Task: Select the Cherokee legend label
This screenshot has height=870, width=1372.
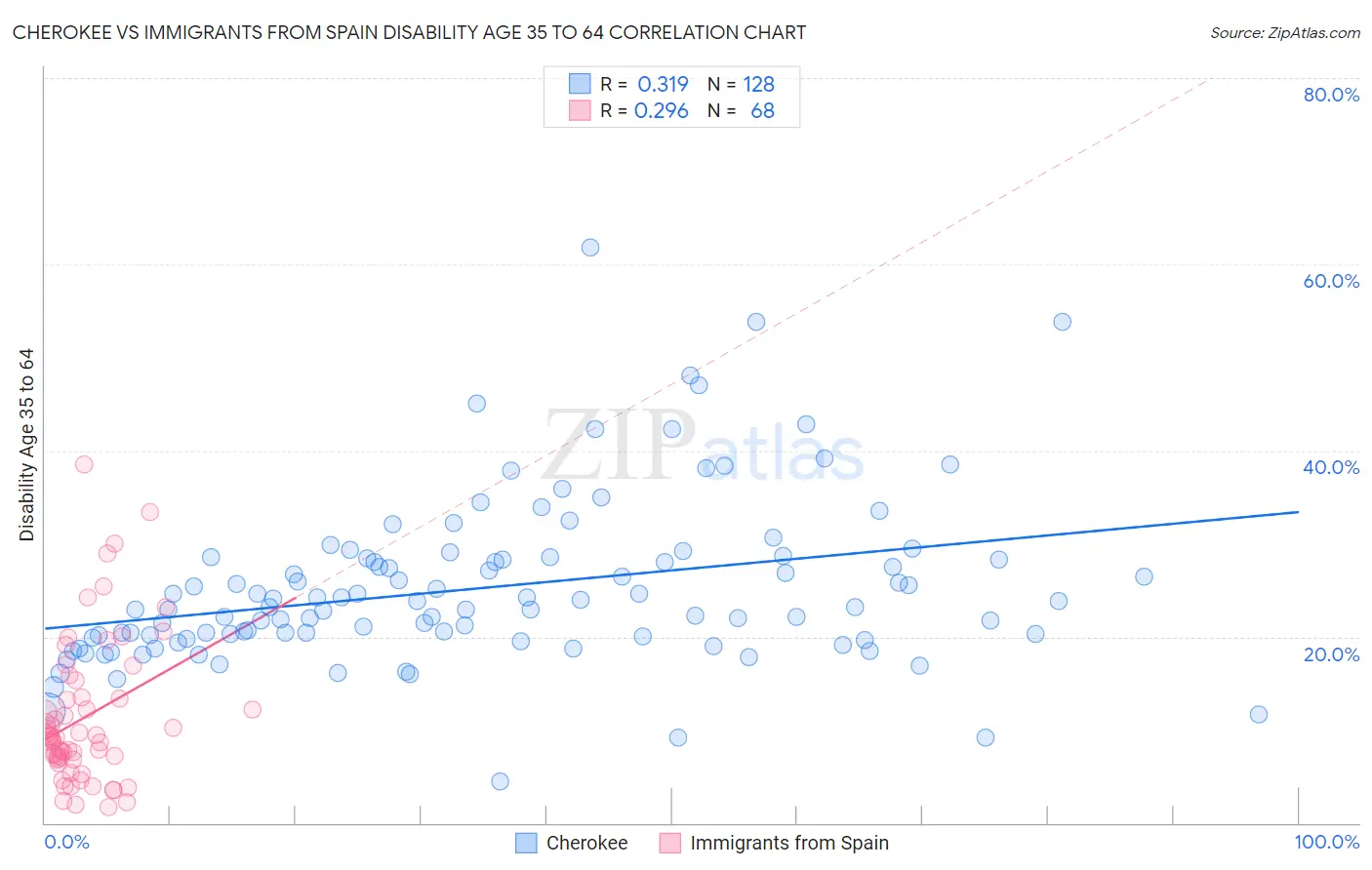Action: [x=586, y=843]
